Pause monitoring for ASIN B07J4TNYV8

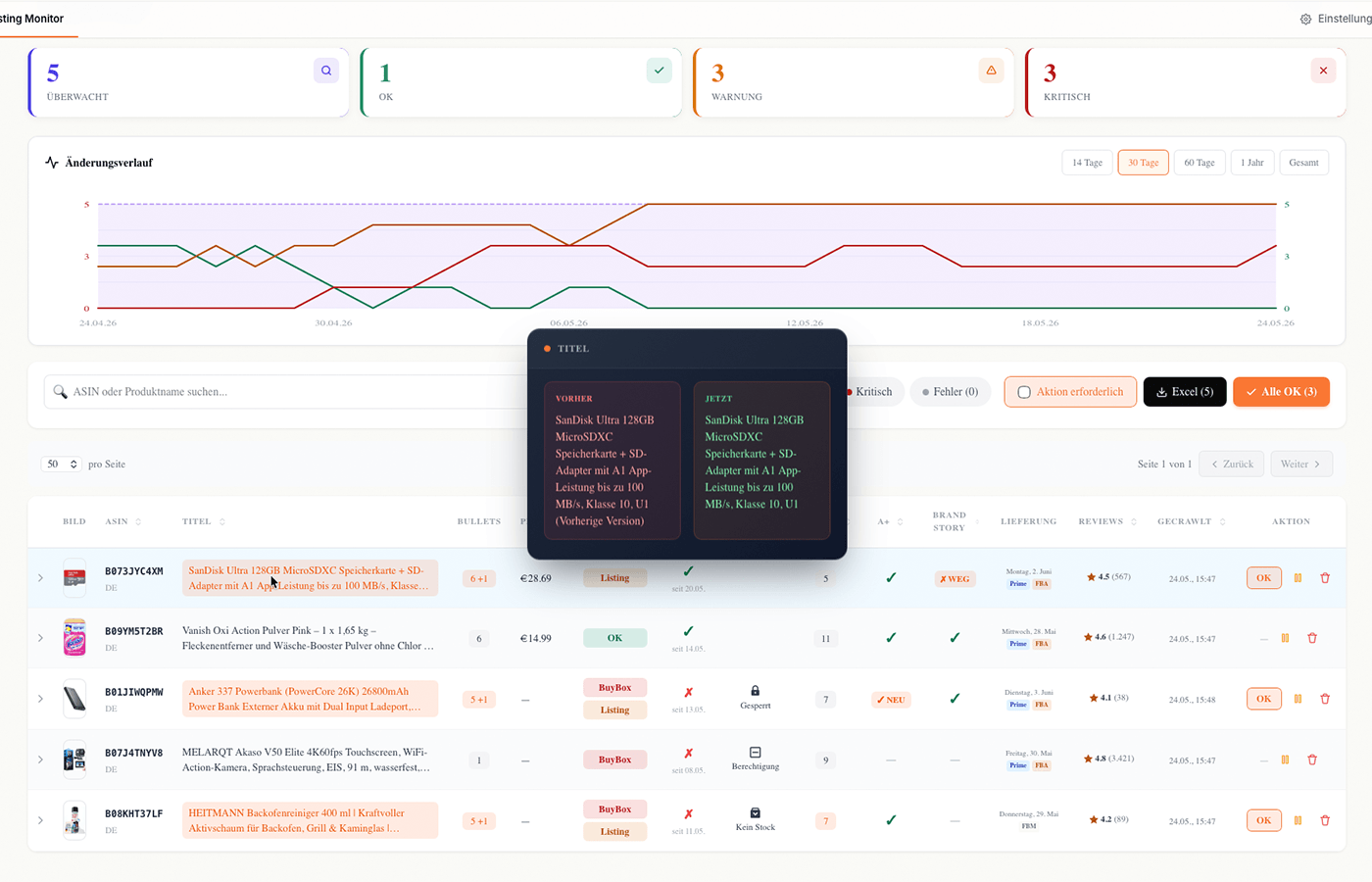[x=1285, y=759]
